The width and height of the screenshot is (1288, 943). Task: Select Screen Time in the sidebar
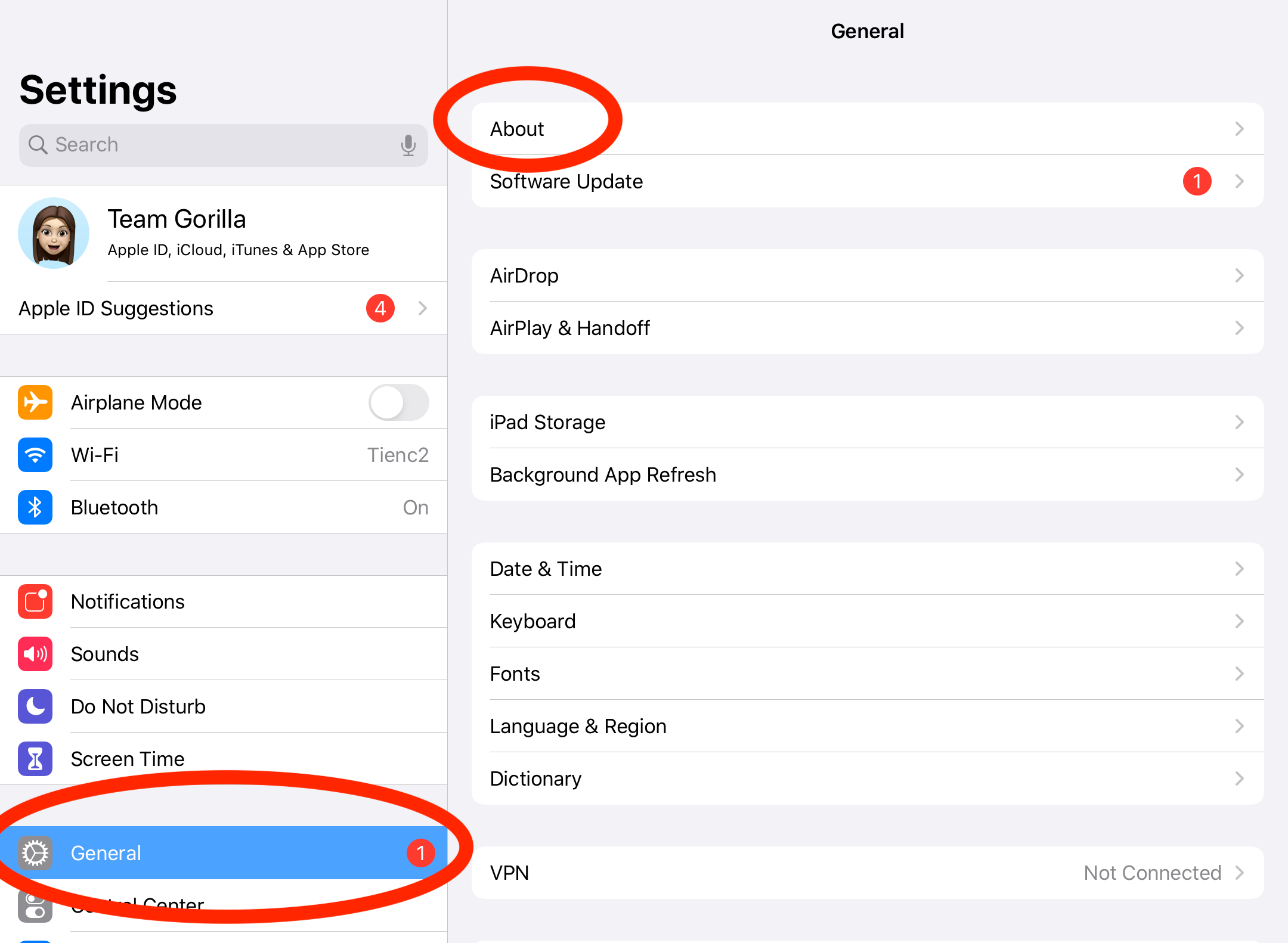pyautogui.click(x=224, y=759)
